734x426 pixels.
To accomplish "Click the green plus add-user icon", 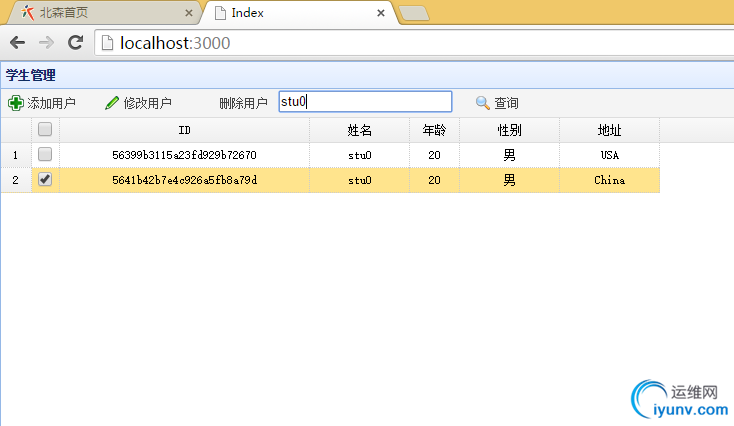I will (15, 103).
